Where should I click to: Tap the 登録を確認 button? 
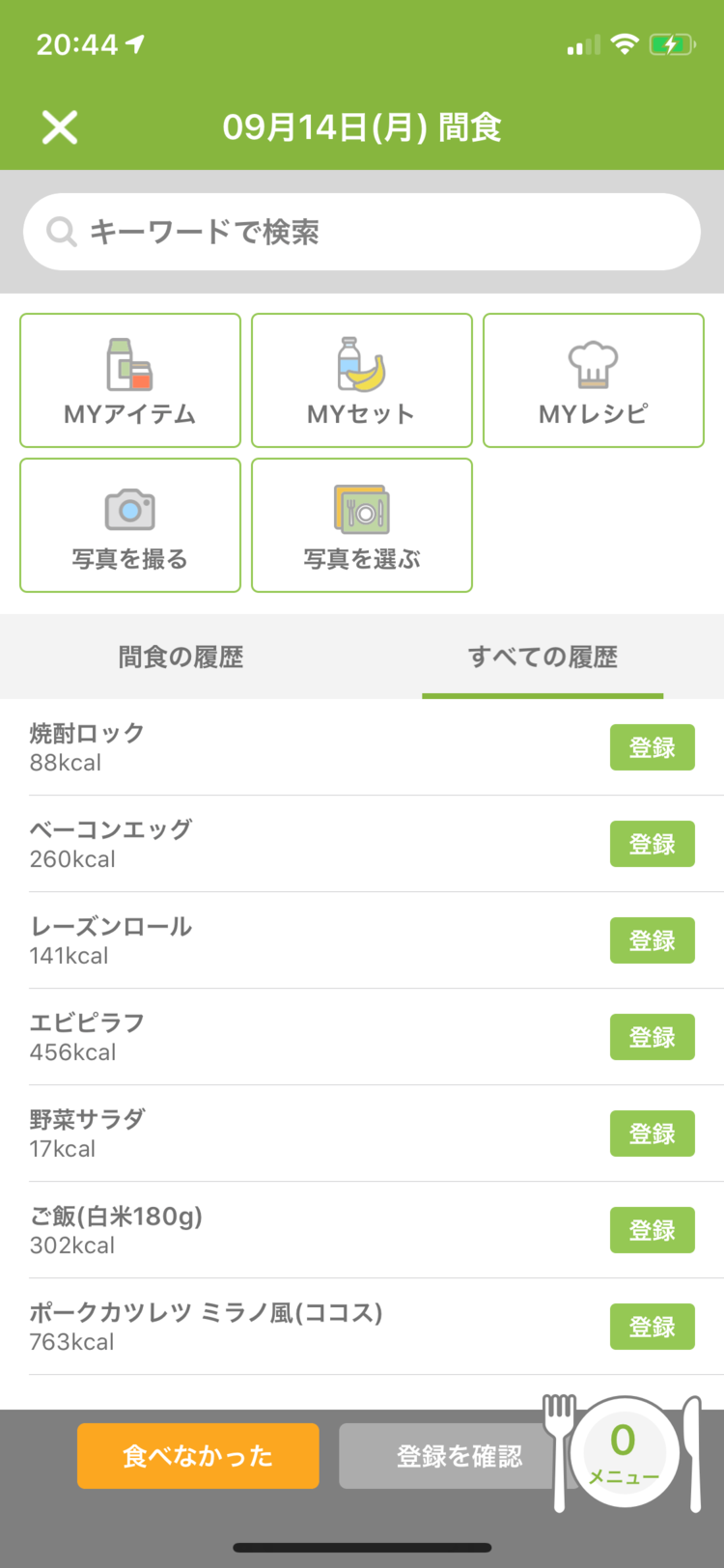(x=459, y=1456)
